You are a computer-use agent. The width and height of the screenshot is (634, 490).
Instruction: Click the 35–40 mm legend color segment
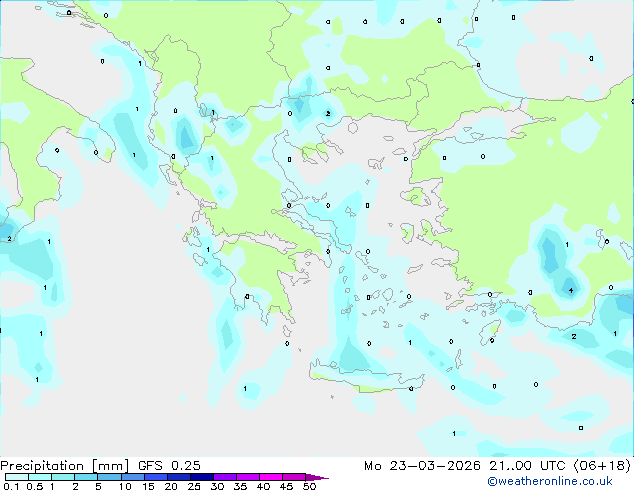(x=248, y=477)
